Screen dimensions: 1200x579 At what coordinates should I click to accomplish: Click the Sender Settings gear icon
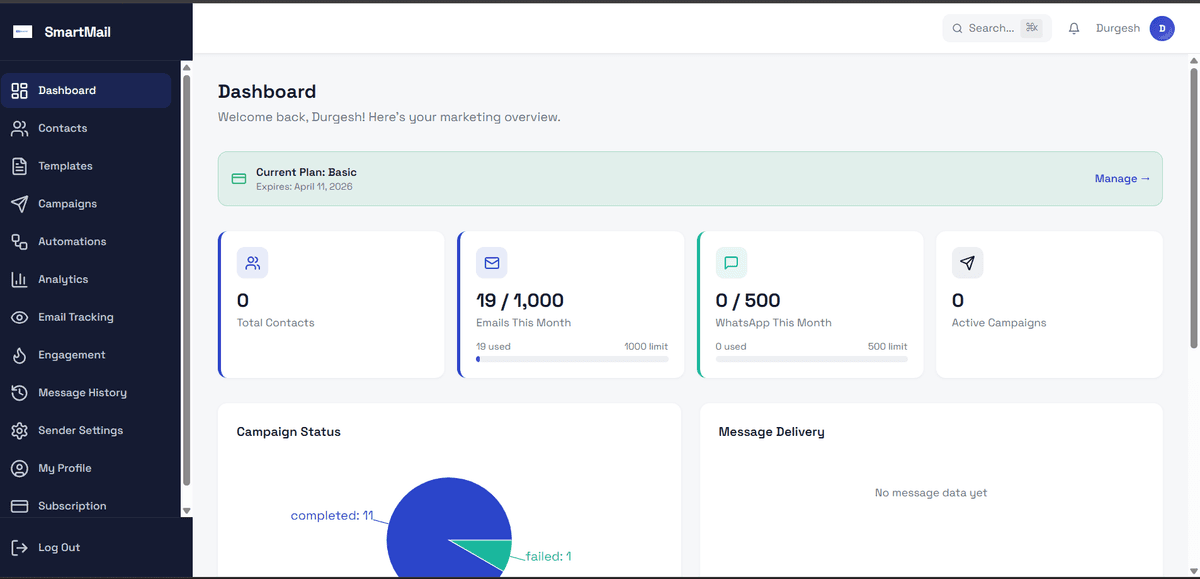(x=19, y=431)
